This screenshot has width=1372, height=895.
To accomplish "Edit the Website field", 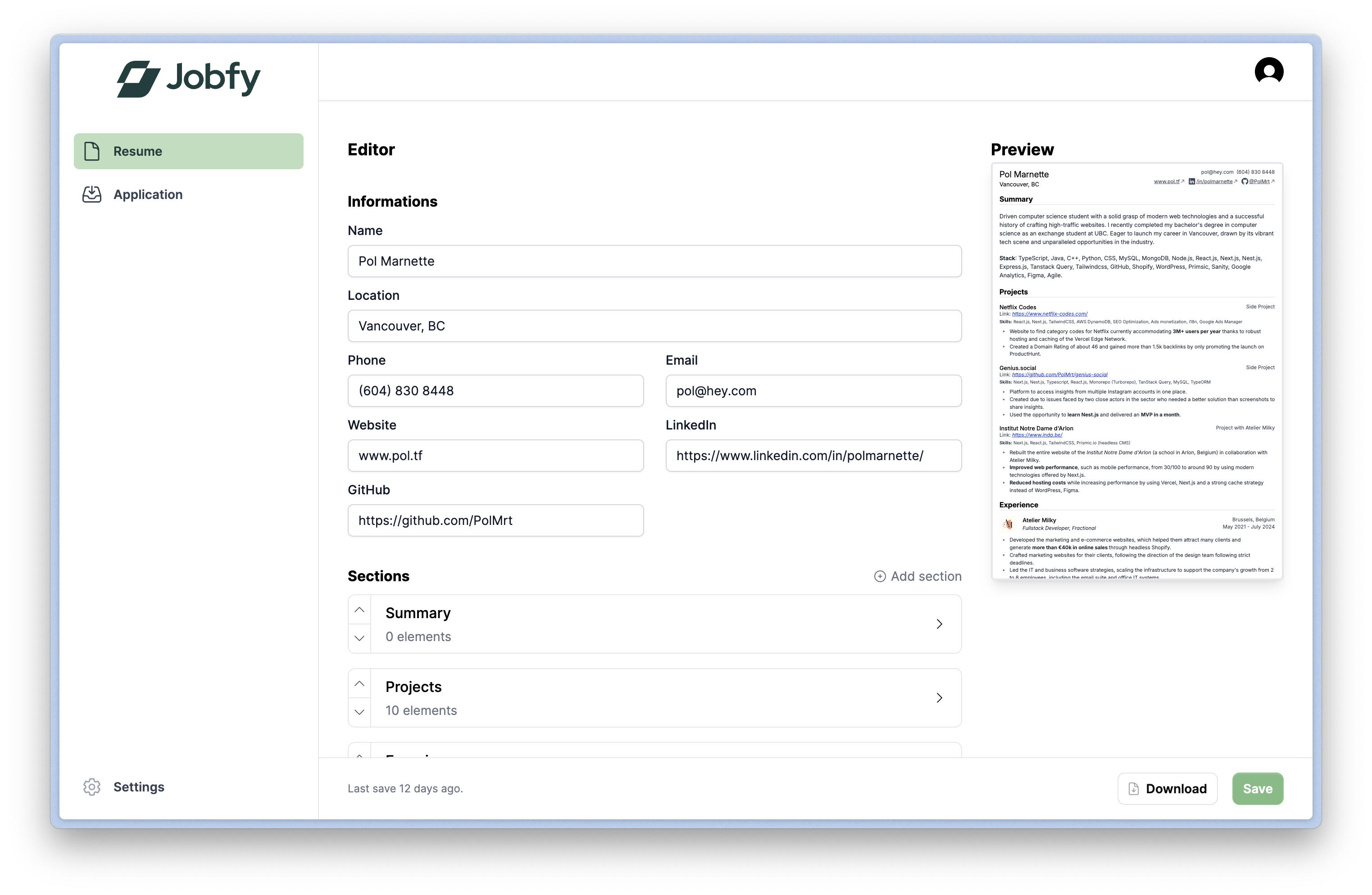I will [496, 455].
